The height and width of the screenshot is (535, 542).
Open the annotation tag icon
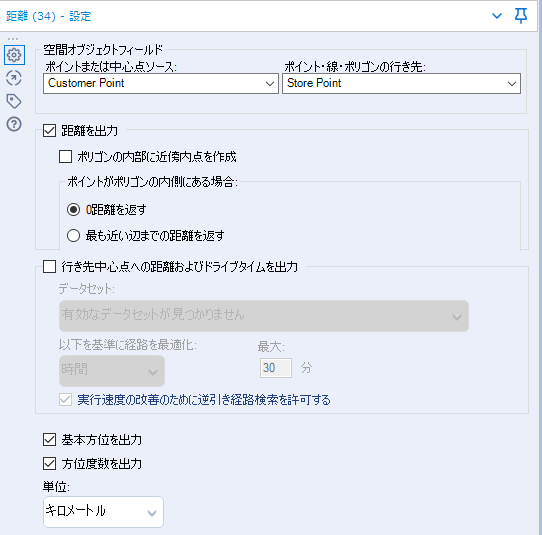pyautogui.click(x=14, y=101)
